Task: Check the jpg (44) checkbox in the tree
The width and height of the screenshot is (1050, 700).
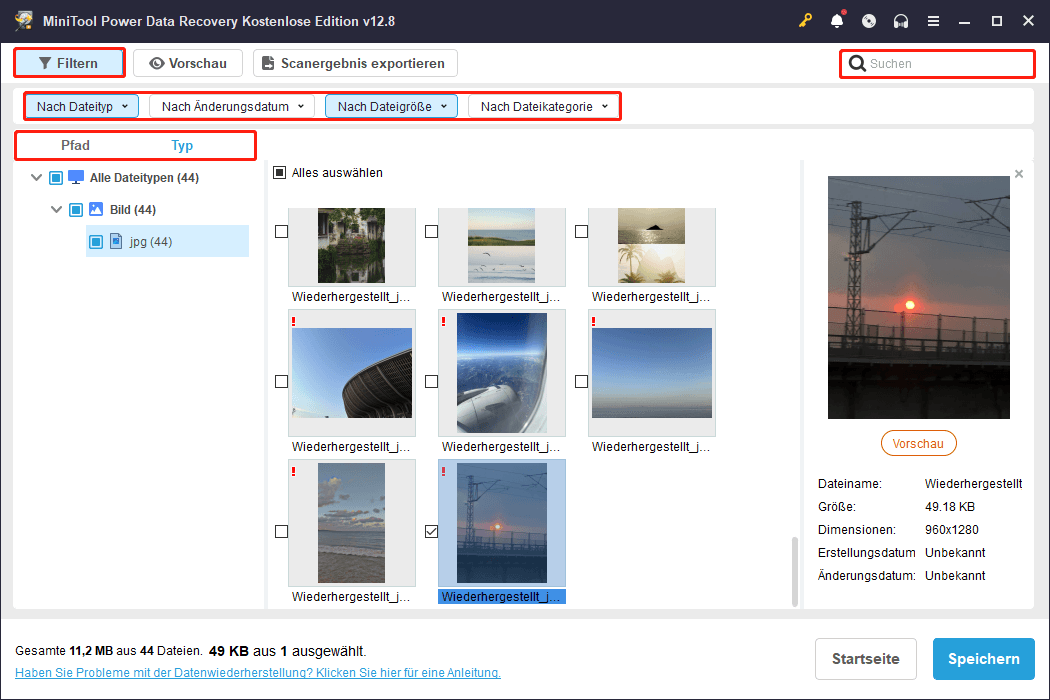Action: (96, 241)
